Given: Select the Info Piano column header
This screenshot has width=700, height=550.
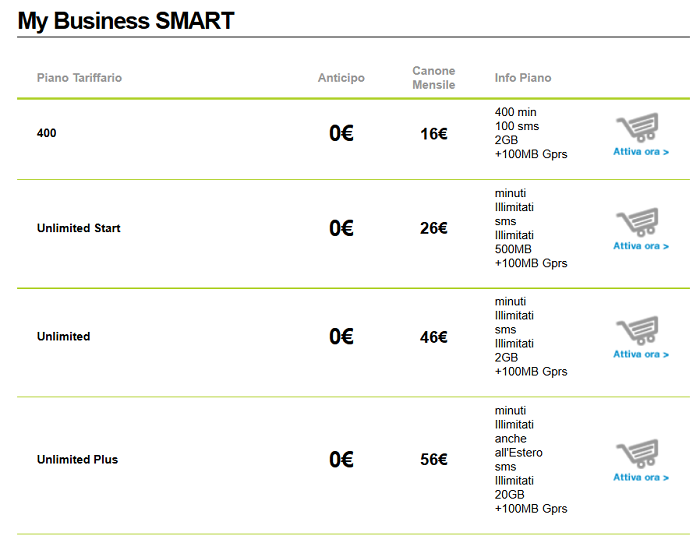Looking at the screenshot, I should click(523, 78).
